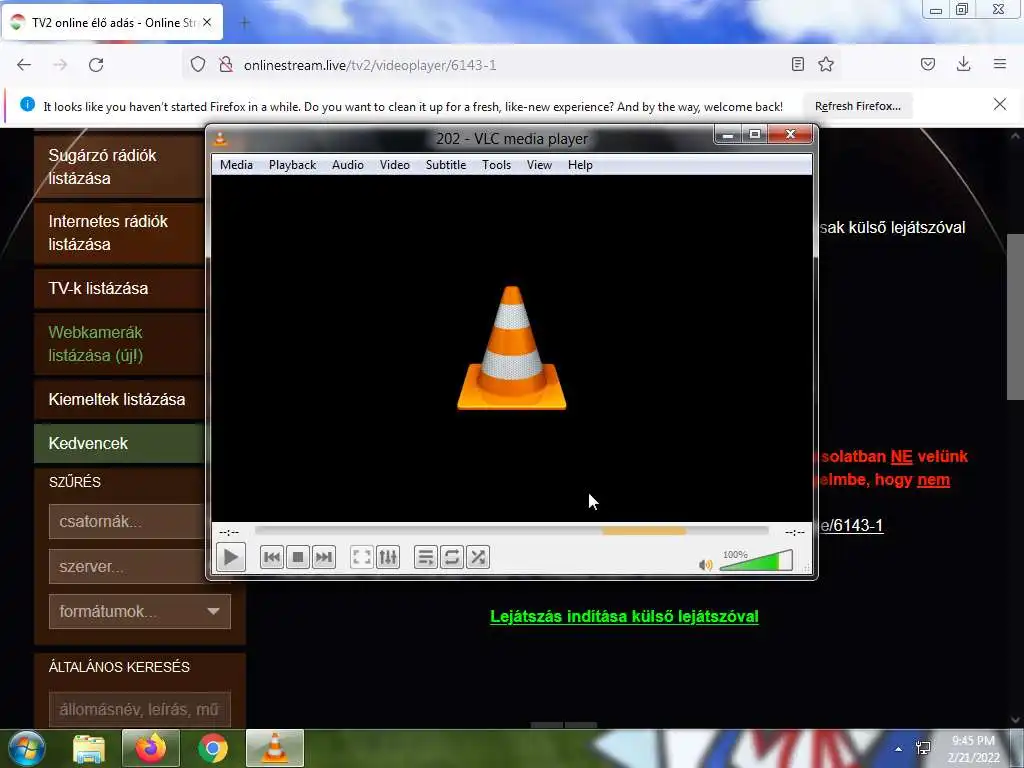Go back in Firefox
This screenshot has width=1024, height=768.
click(24, 65)
